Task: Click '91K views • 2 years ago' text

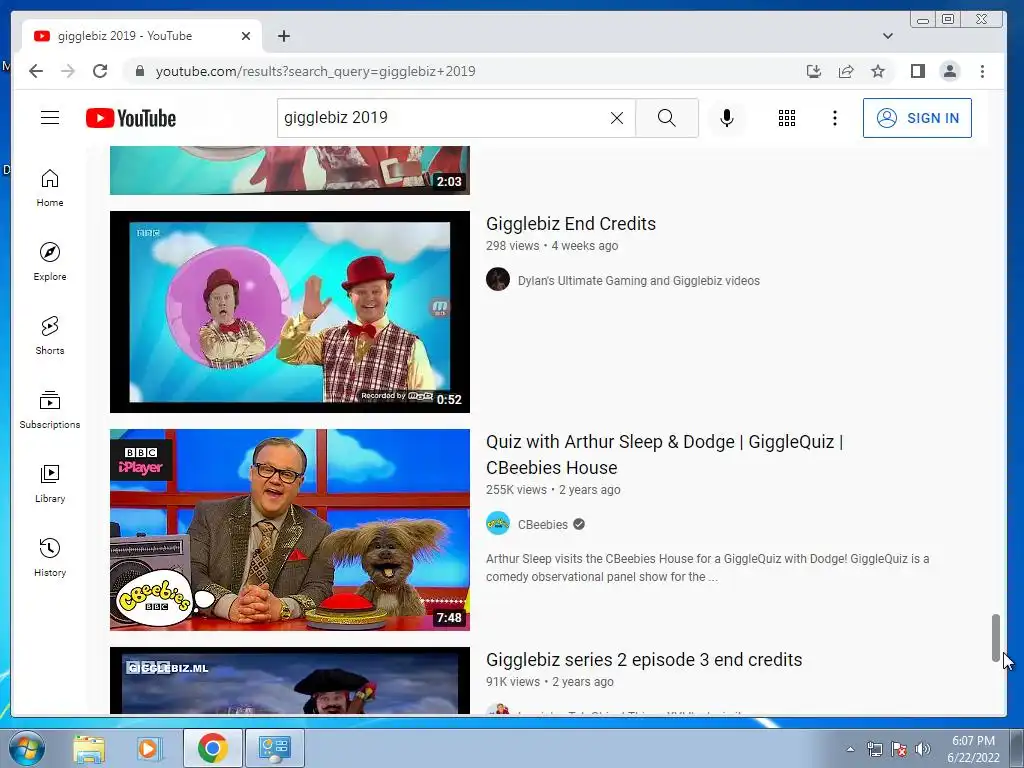Action: (x=550, y=682)
